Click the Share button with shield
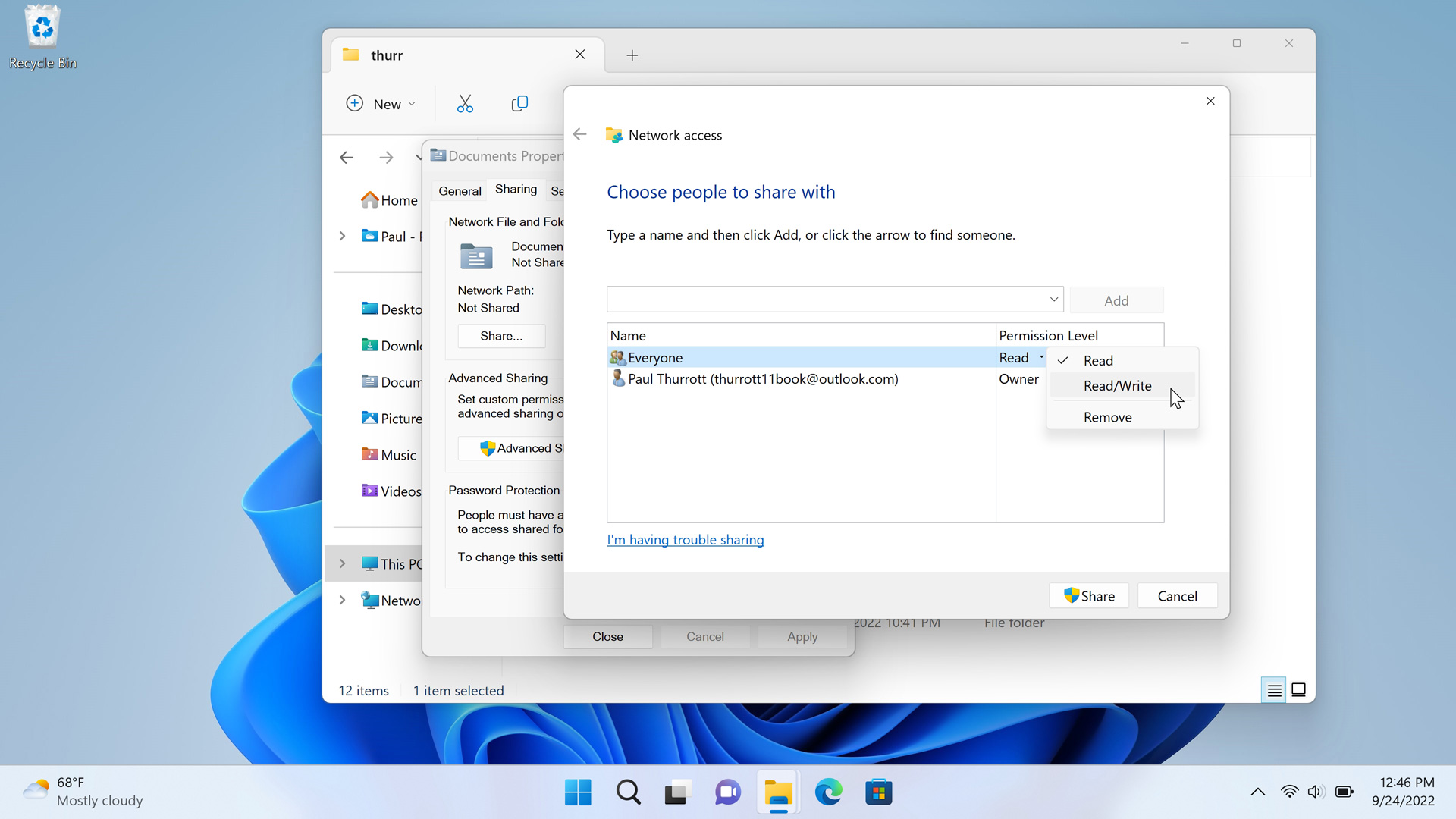The height and width of the screenshot is (819, 1456). click(1089, 596)
